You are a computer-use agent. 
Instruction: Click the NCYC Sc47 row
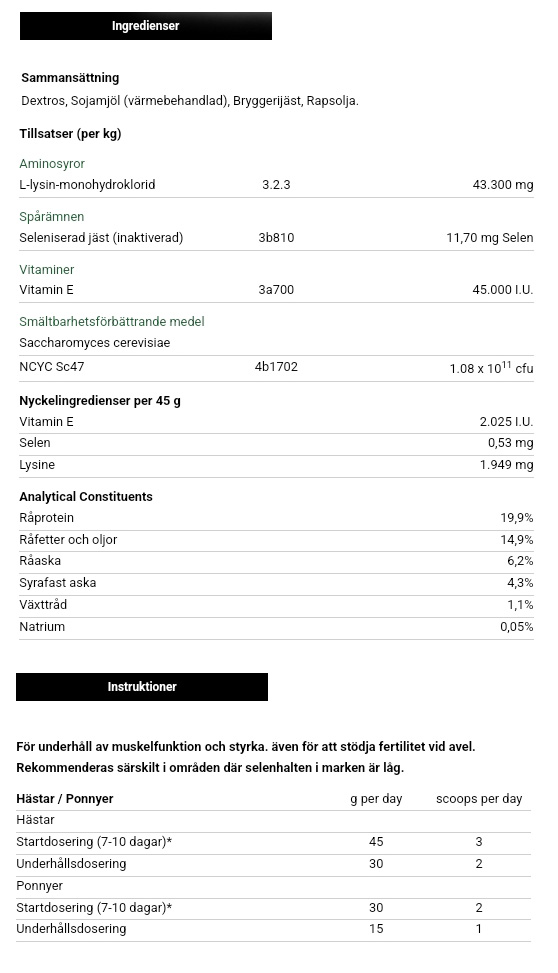[276, 367]
